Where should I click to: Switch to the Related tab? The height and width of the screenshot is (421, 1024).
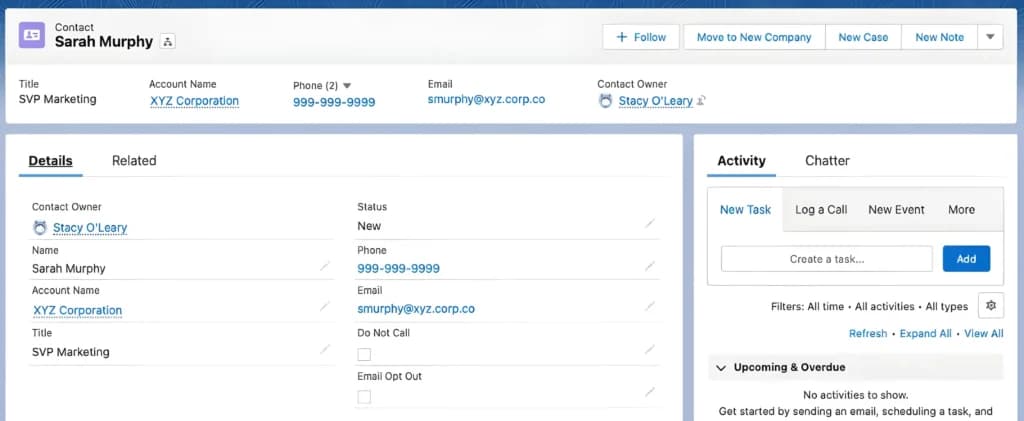tap(134, 161)
